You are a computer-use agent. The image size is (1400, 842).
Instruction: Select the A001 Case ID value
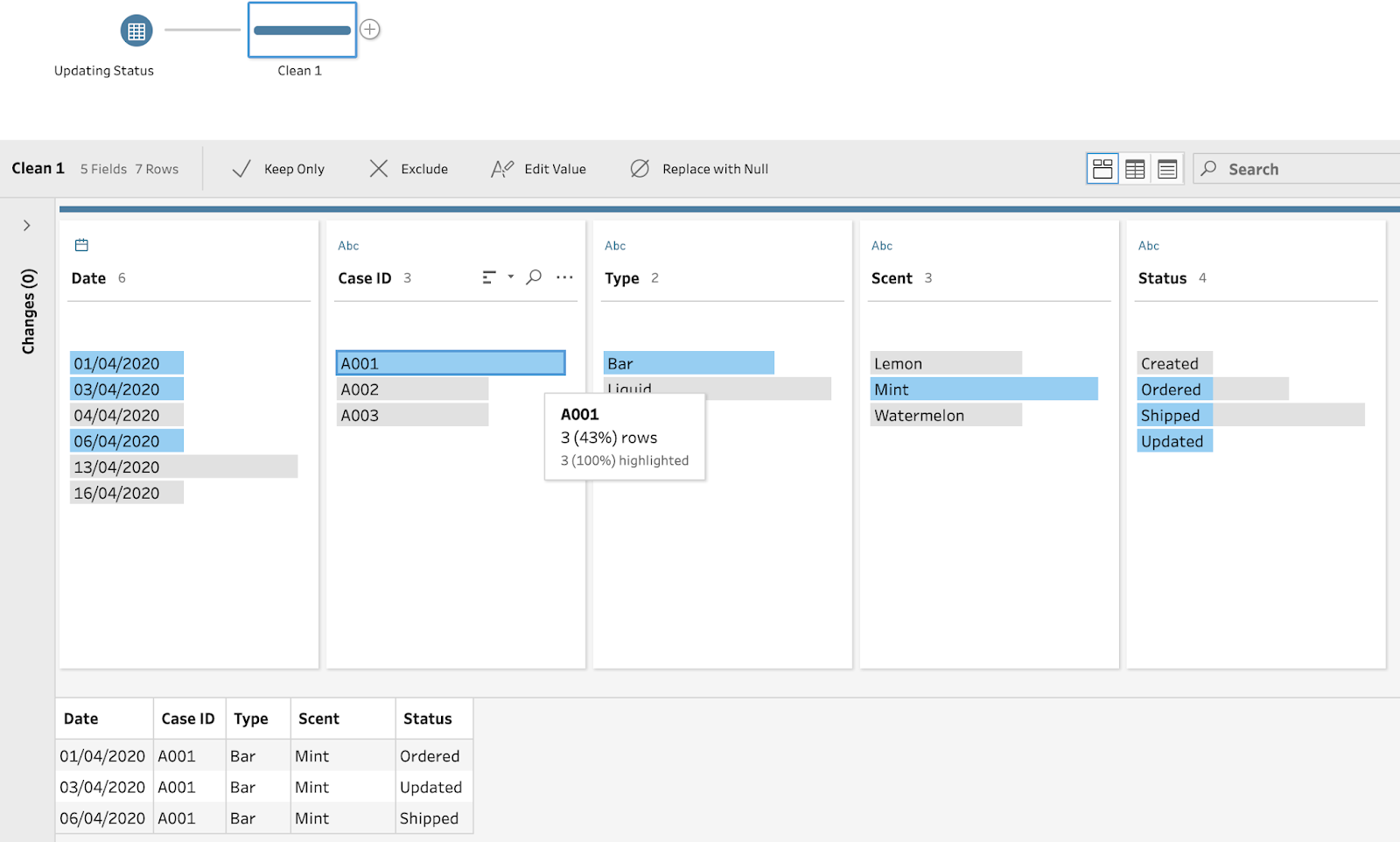point(451,363)
